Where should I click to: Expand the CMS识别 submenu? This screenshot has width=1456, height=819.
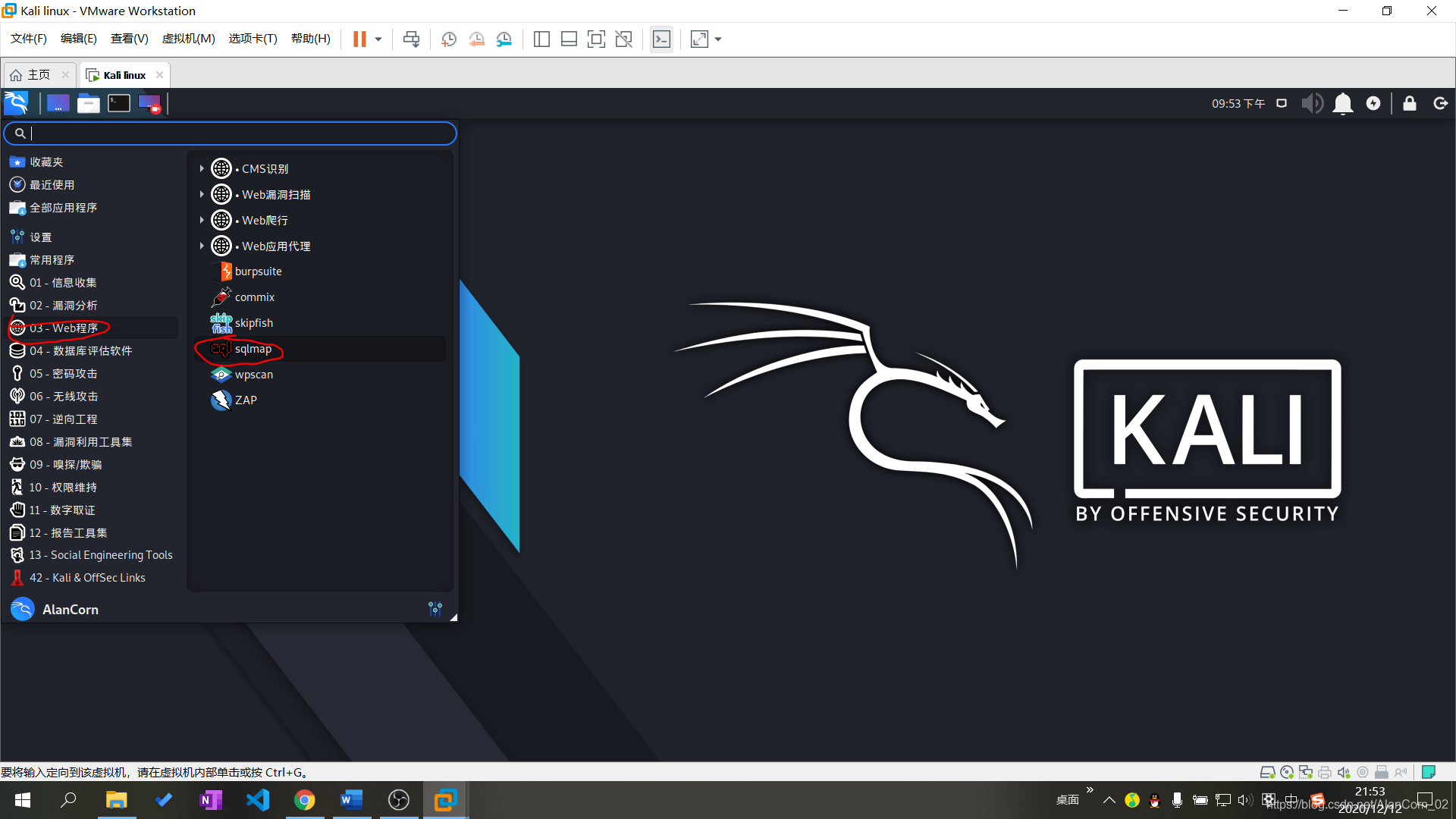[202, 168]
